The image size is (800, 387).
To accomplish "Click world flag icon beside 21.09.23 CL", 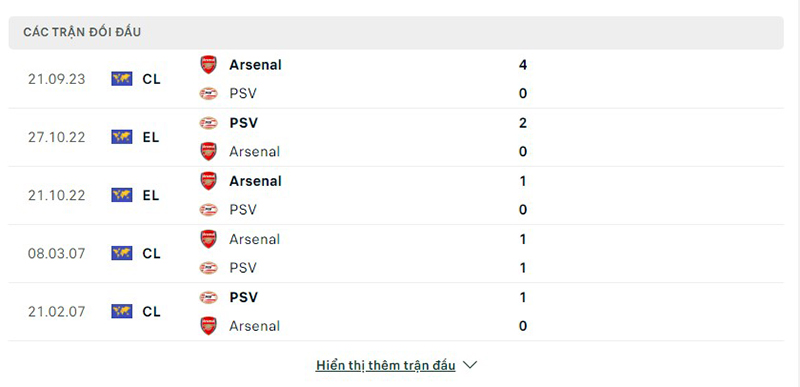I will coord(122,79).
